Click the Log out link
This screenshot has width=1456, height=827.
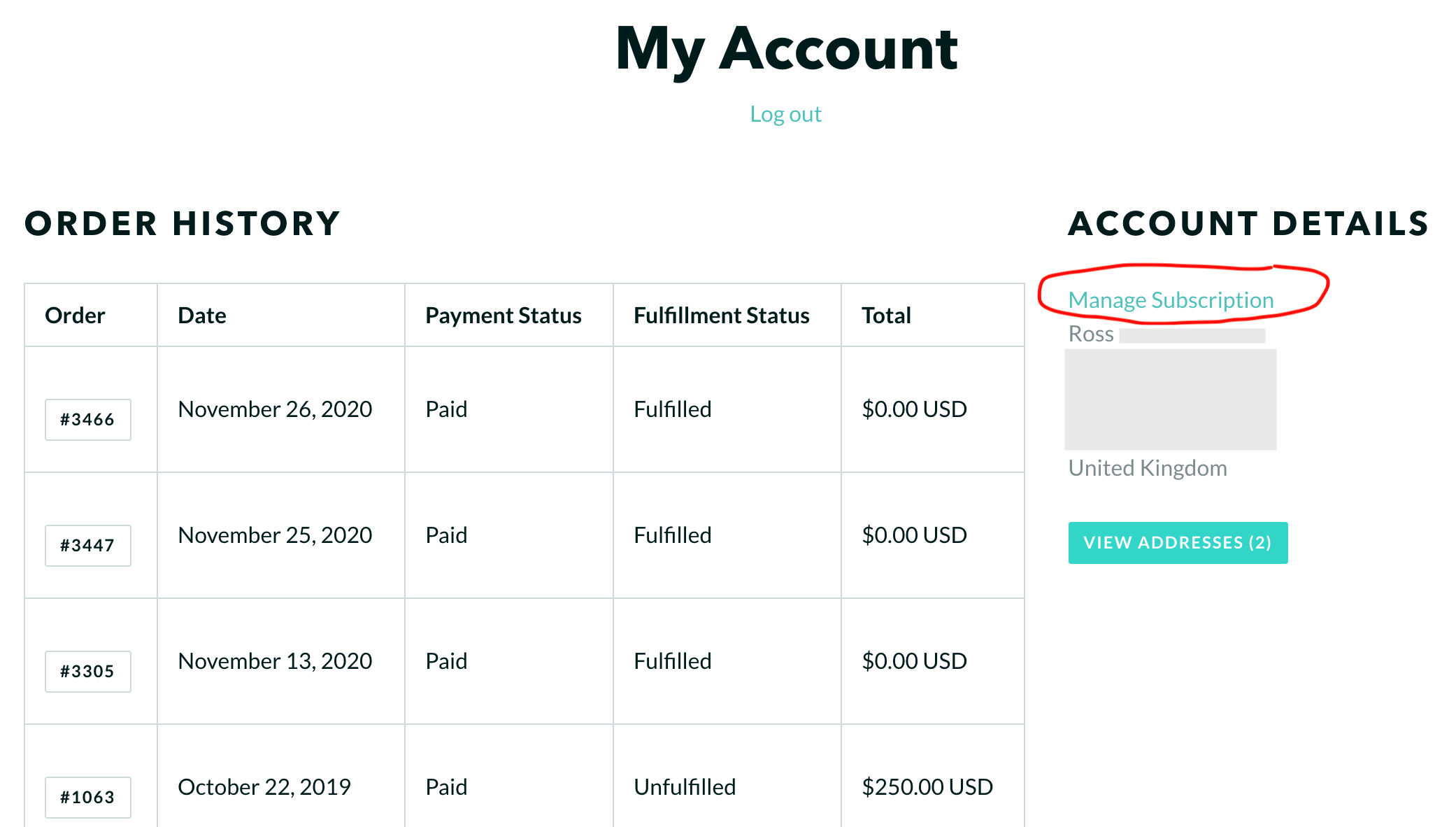(x=785, y=114)
